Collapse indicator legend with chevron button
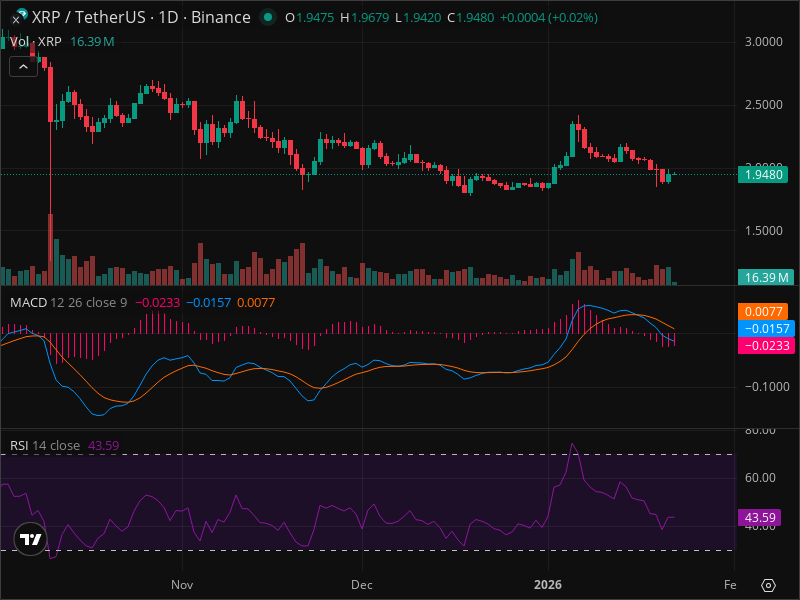This screenshot has height=600, width=800. click(x=23, y=67)
